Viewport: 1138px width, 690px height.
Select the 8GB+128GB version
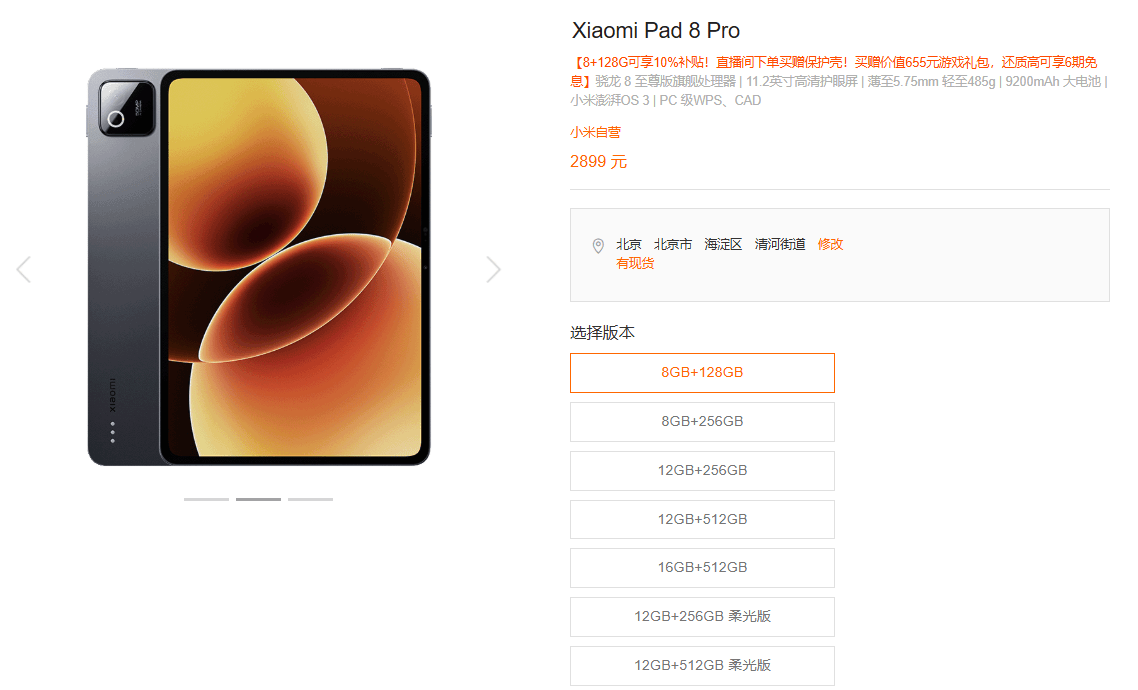click(x=702, y=373)
